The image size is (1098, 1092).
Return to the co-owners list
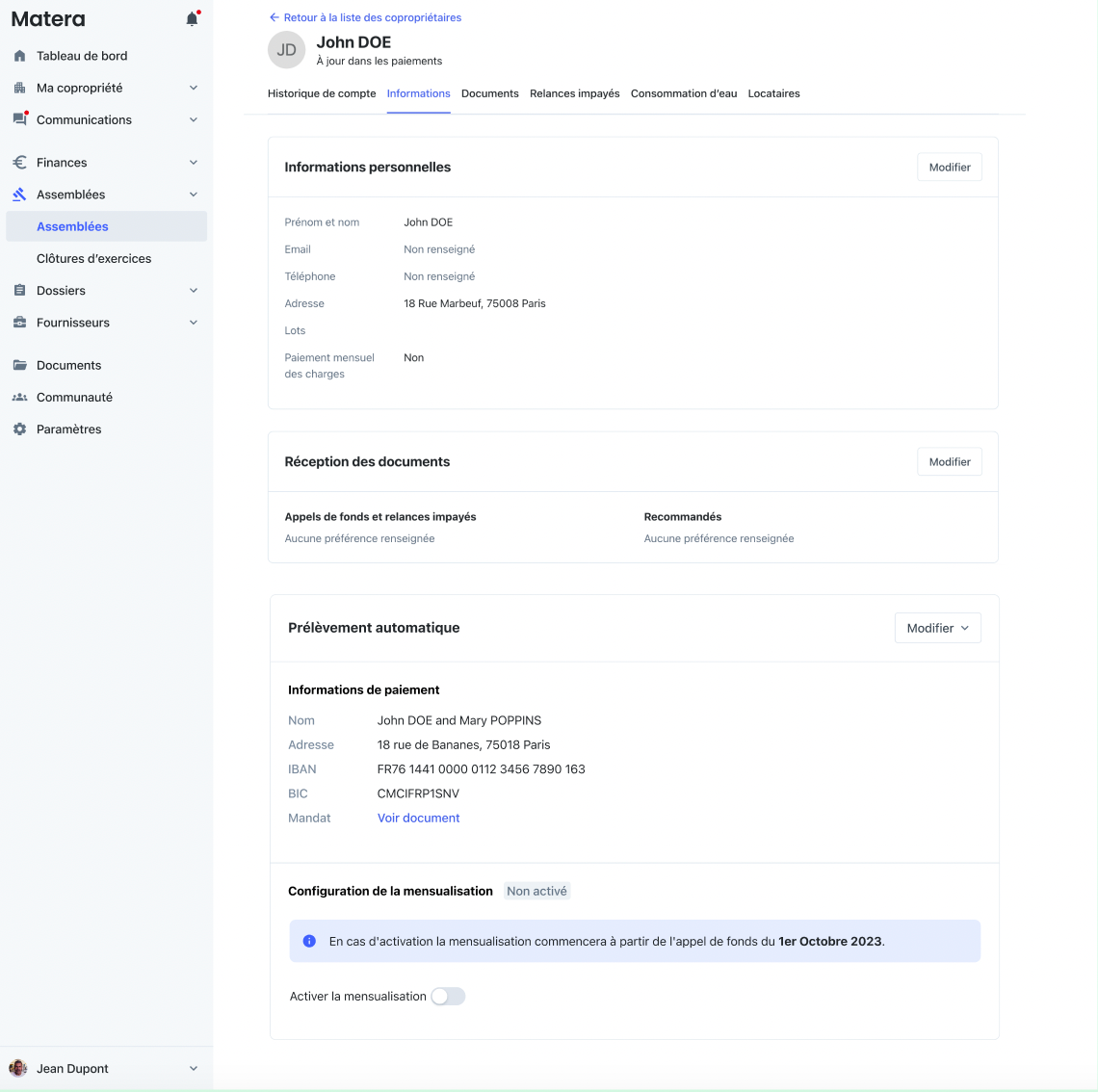point(365,17)
